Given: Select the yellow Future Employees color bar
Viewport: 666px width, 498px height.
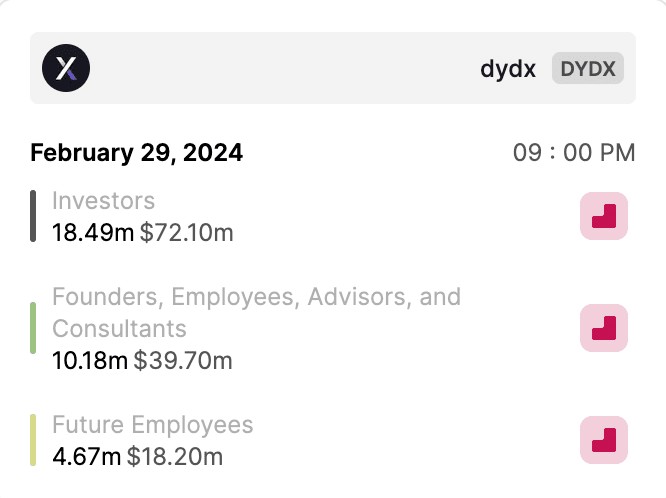Looking at the screenshot, I should 33,440.
